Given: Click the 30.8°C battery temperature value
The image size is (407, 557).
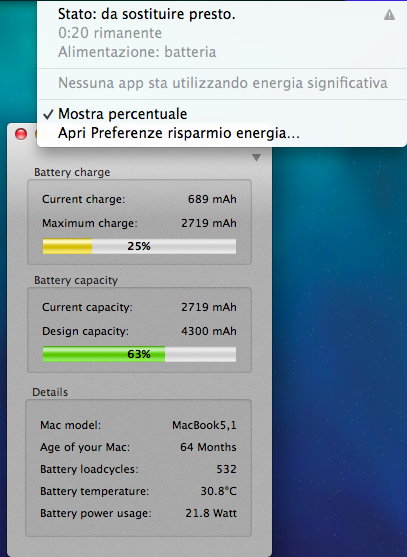Looking at the screenshot, I should [x=218, y=491].
